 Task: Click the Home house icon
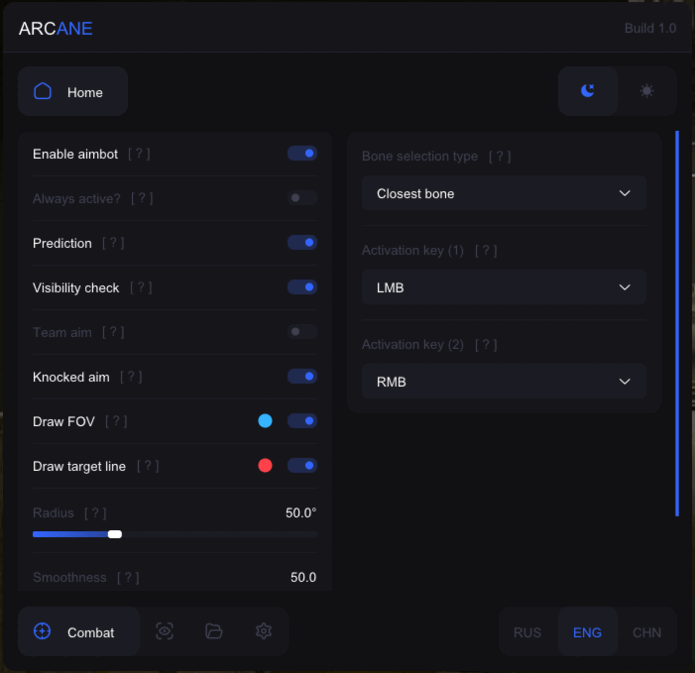click(43, 92)
